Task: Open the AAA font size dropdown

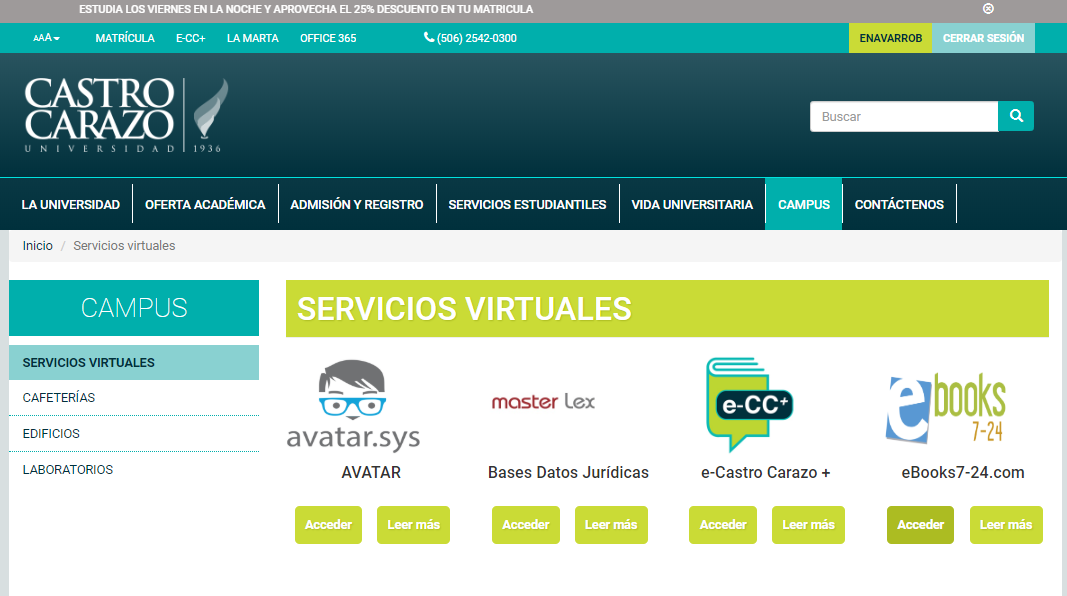Action: point(46,38)
